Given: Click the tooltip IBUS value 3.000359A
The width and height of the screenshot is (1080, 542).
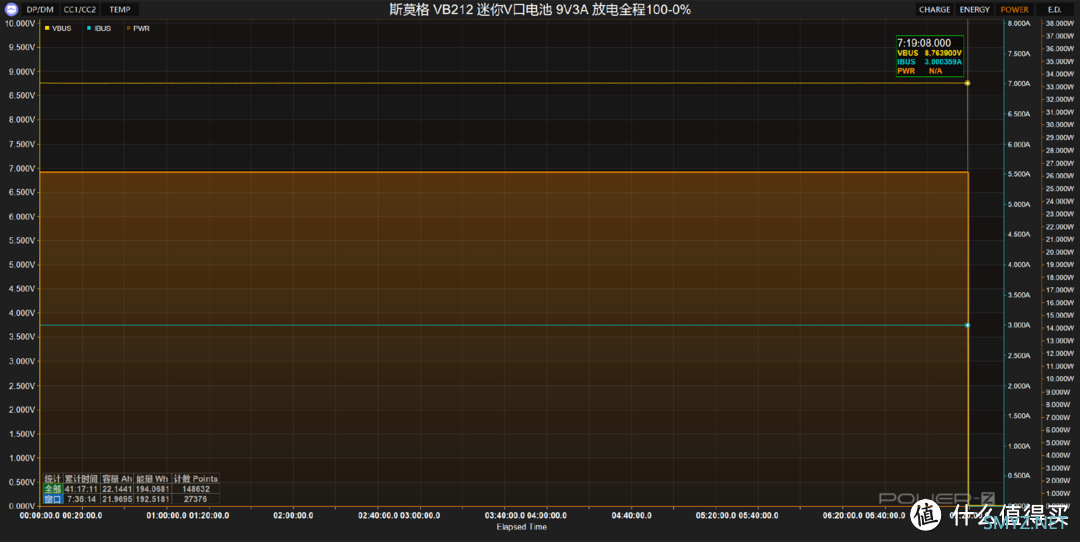Looking at the screenshot, I should [943, 62].
